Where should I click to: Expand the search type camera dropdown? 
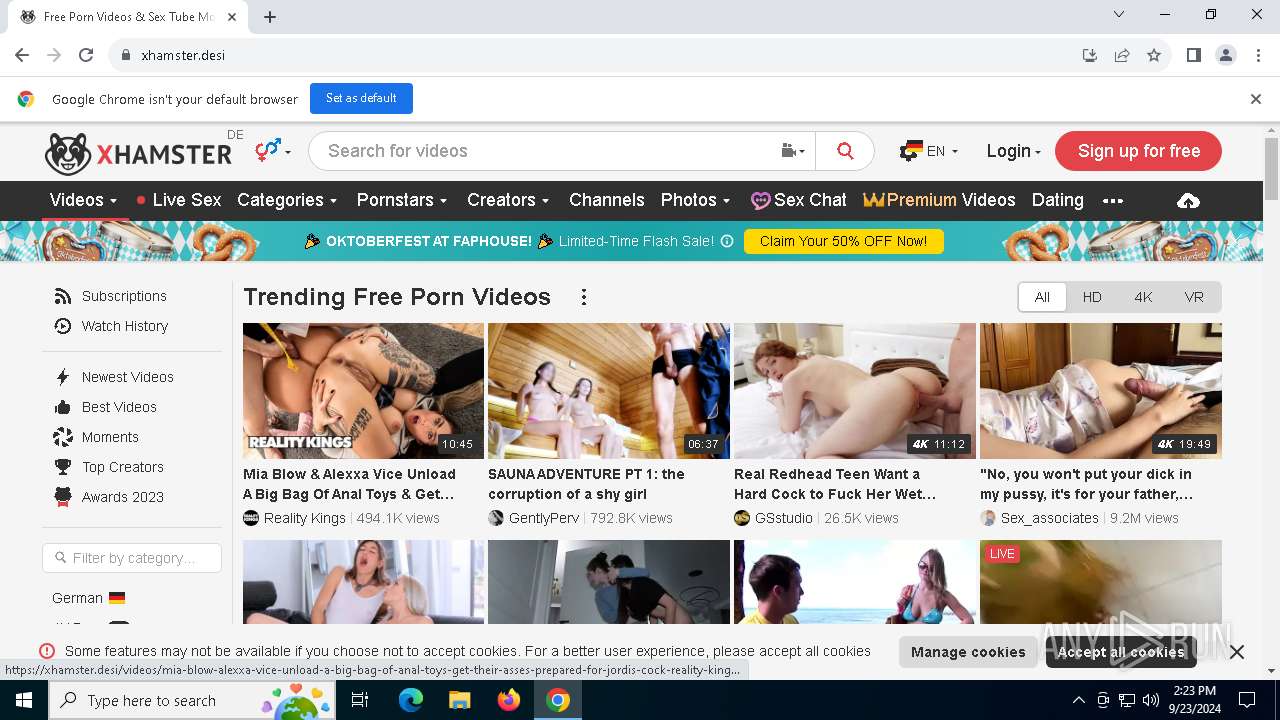(793, 151)
